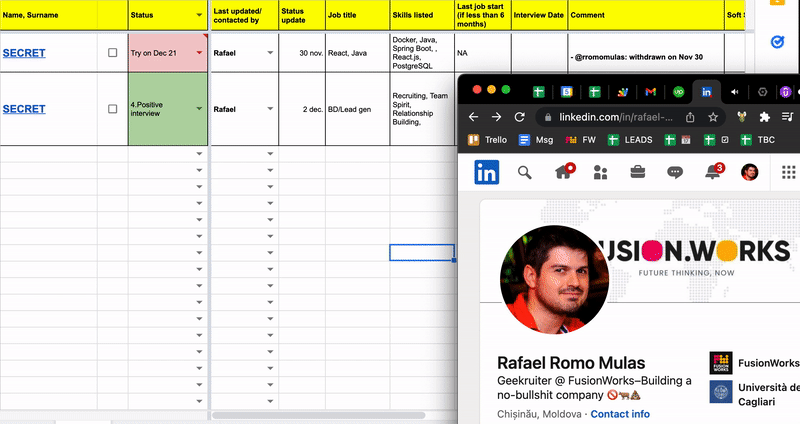The height and width of the screenshot is (424, 800).
Task: Open the media control playlist icon
Action: tap(787, 117)
